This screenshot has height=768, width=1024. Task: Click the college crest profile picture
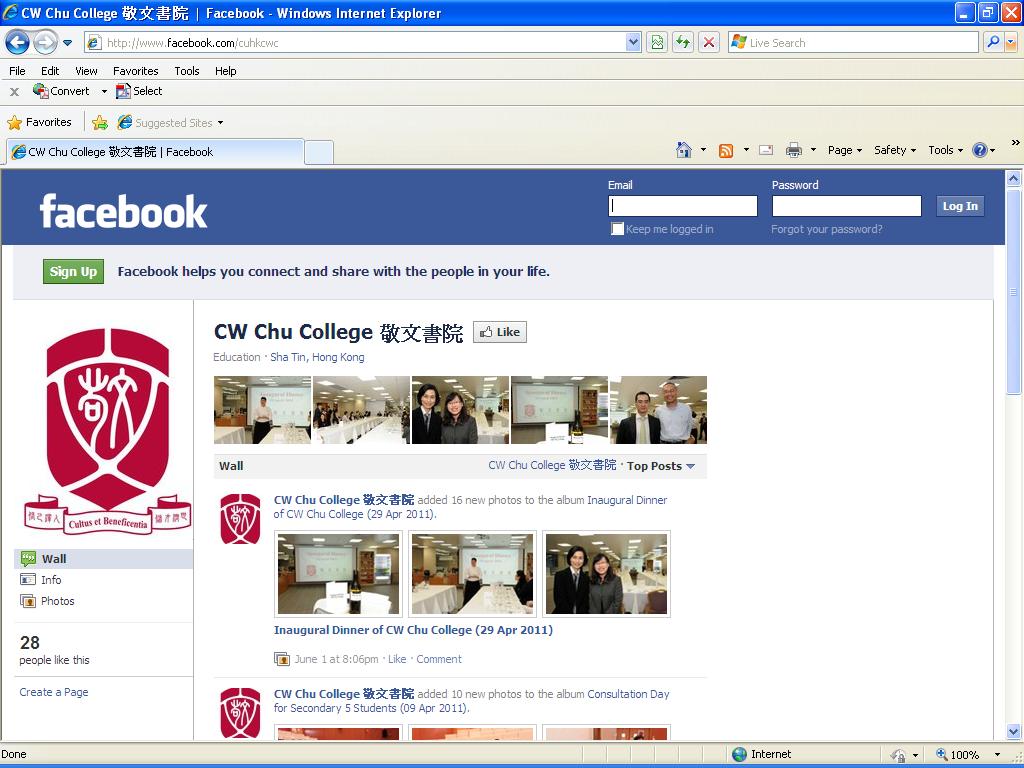point(108,432)
